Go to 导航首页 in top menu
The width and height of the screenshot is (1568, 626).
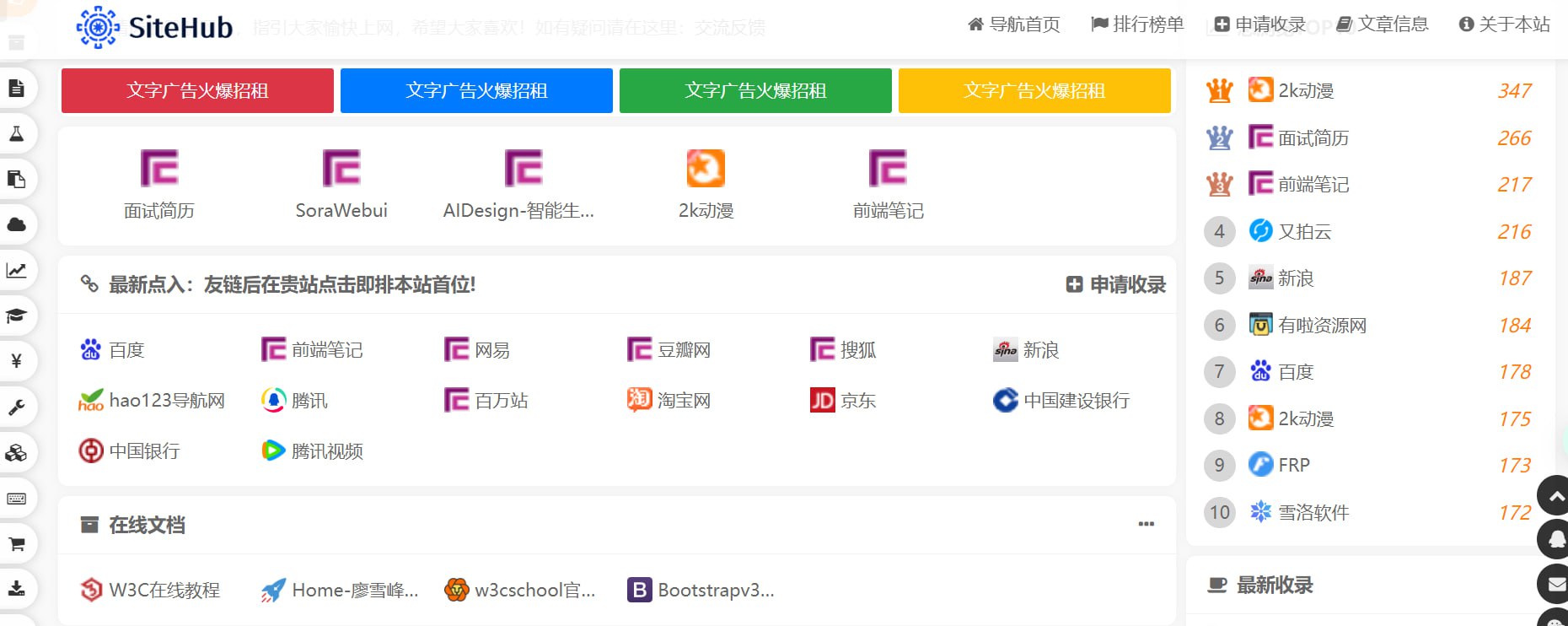coord(1013,24)
